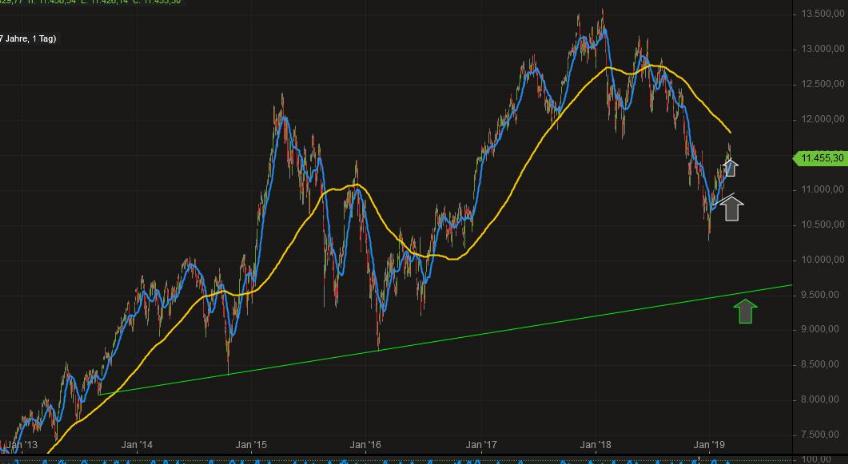Click the Jan '14 date label

coord(137,445)
